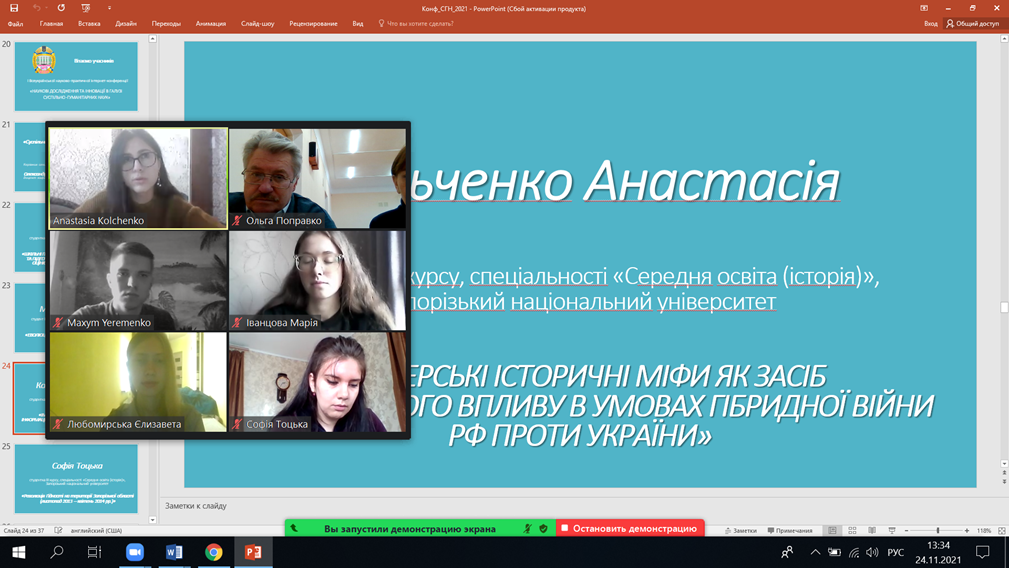Viewport: 1009px width, 568px height.
Task: Click the Остановить демонстрацию button
Action: (629, 528)
